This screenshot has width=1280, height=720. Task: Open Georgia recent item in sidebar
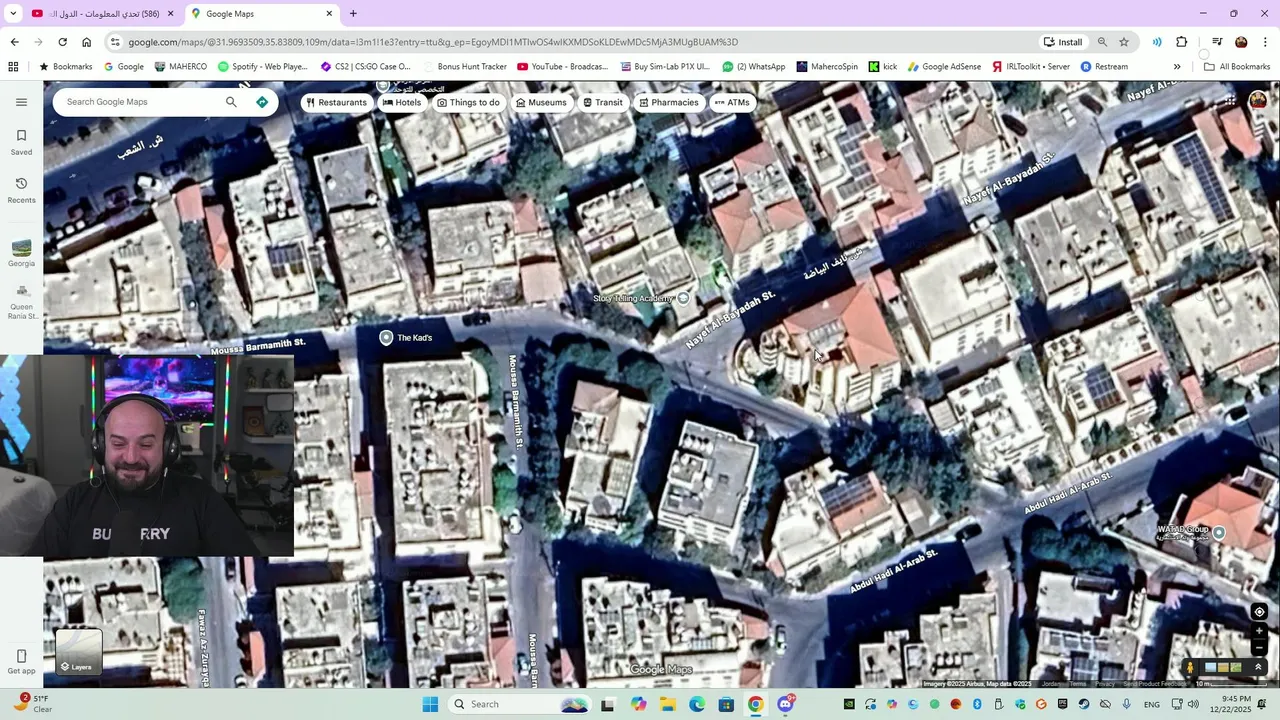tap(21, 253)
